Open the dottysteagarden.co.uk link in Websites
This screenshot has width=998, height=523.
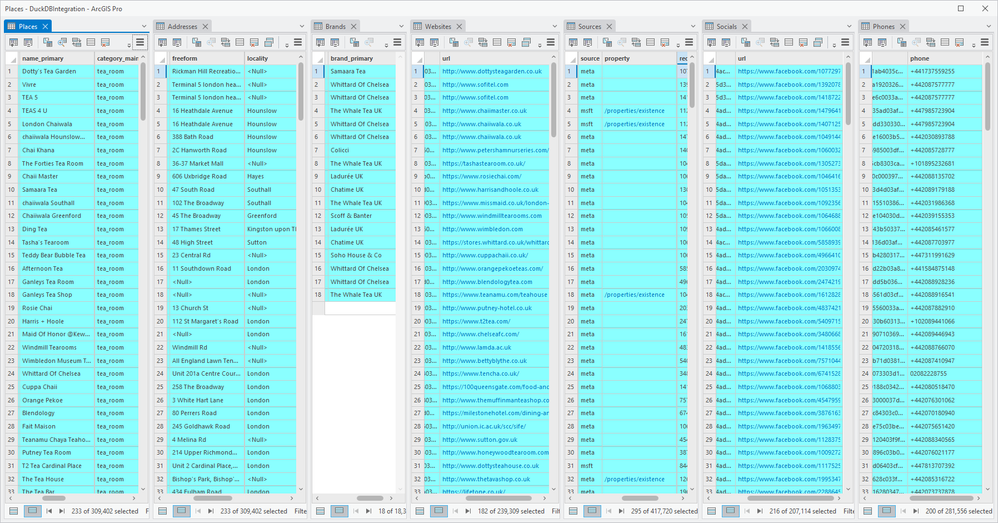[x=492, y=71]
